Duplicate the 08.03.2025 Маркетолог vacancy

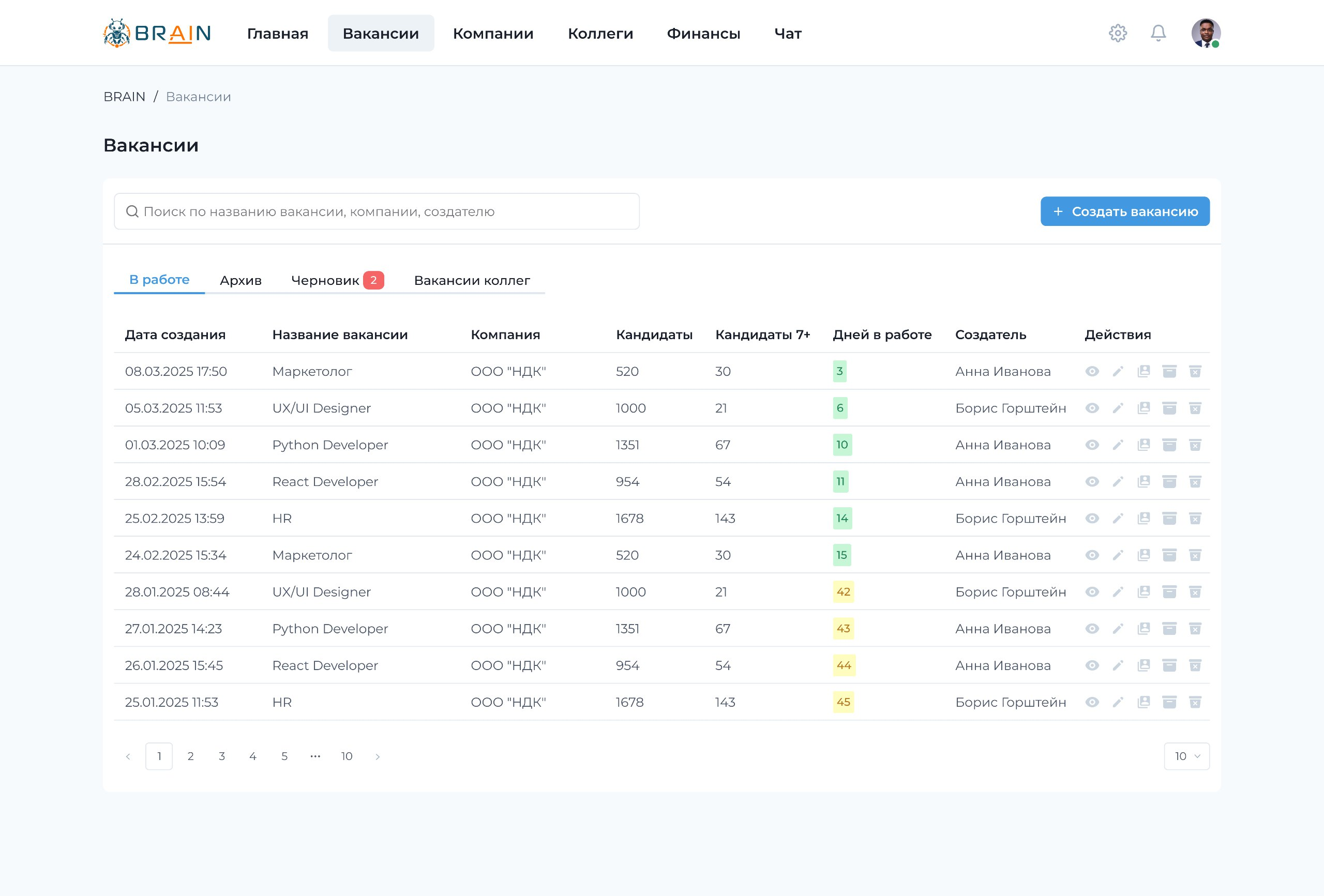[x=1144, y=371]
